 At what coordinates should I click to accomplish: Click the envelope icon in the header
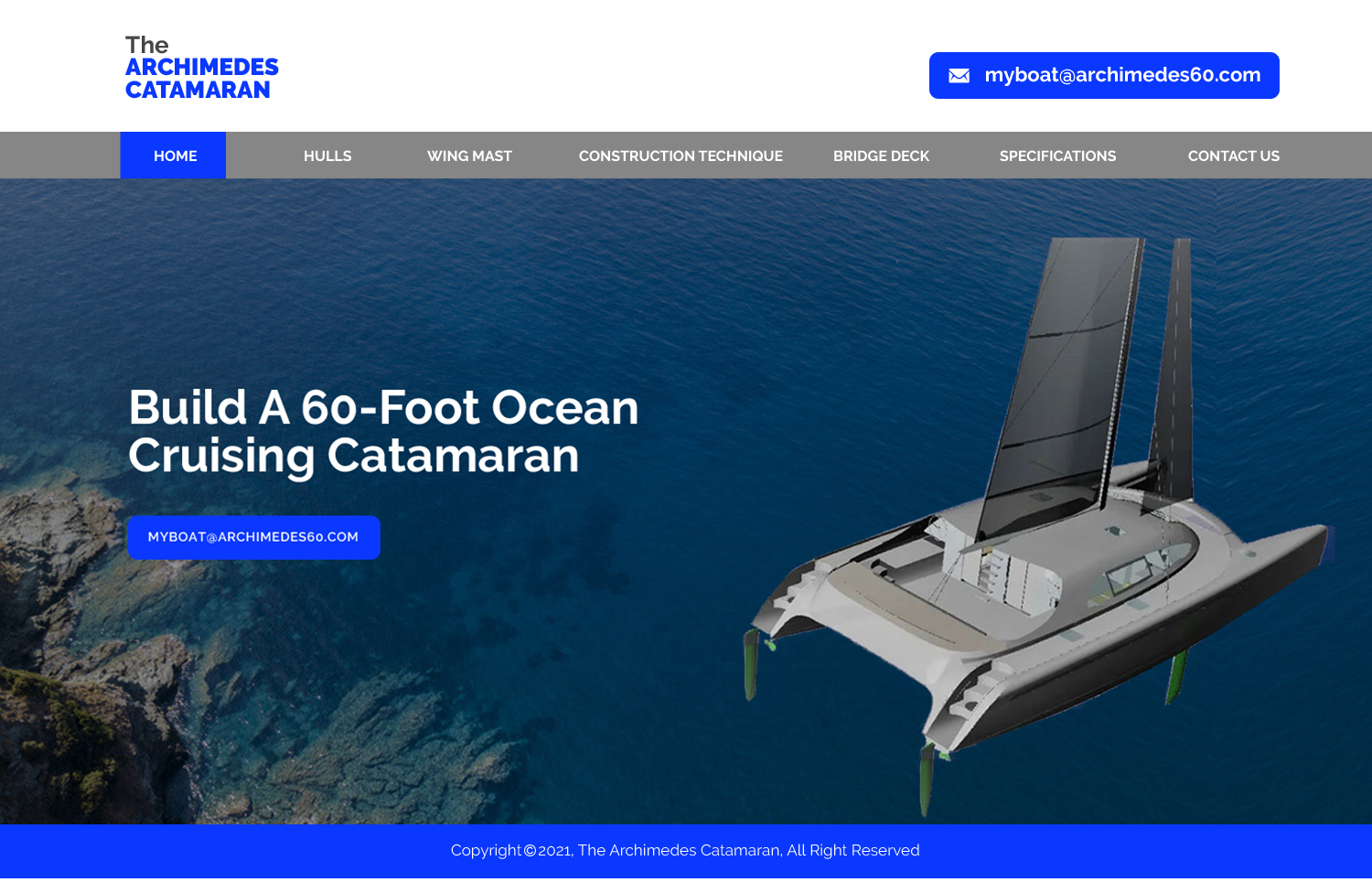click(959, 76)
